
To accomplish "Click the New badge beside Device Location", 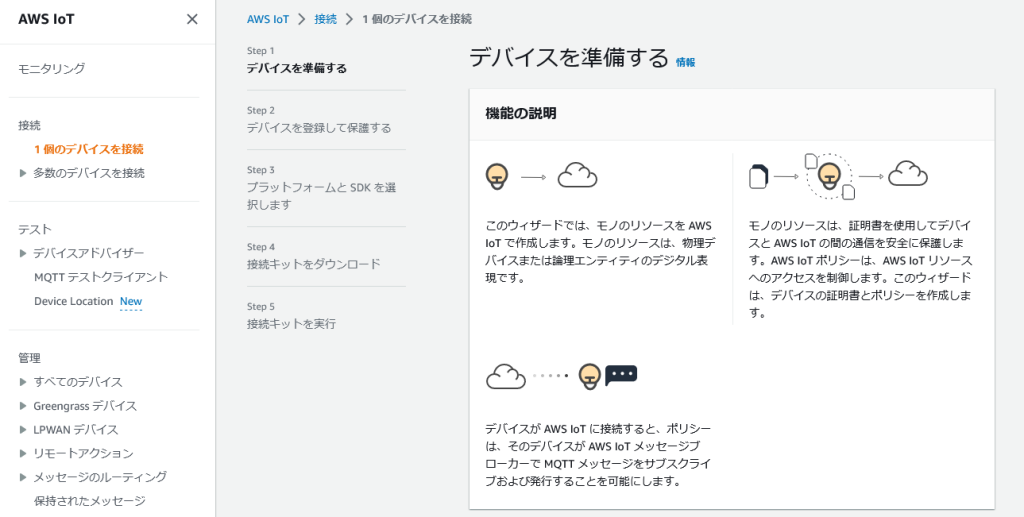I will click(131, 302).
